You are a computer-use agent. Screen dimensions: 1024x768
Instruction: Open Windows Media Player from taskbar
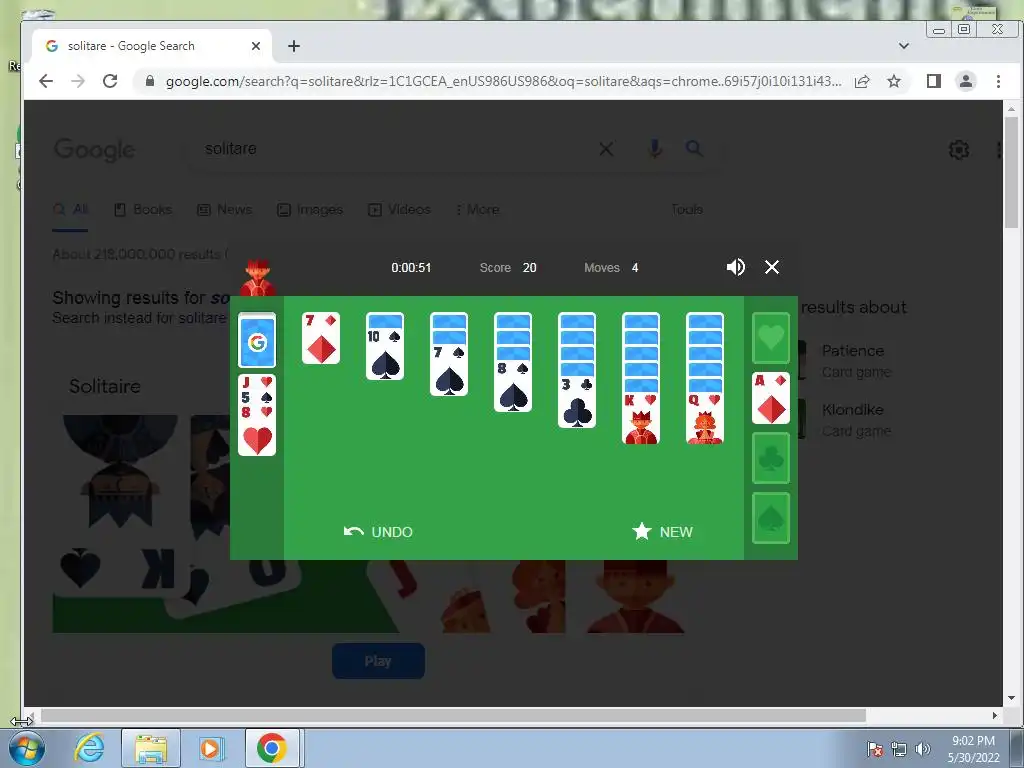(211, 748)
